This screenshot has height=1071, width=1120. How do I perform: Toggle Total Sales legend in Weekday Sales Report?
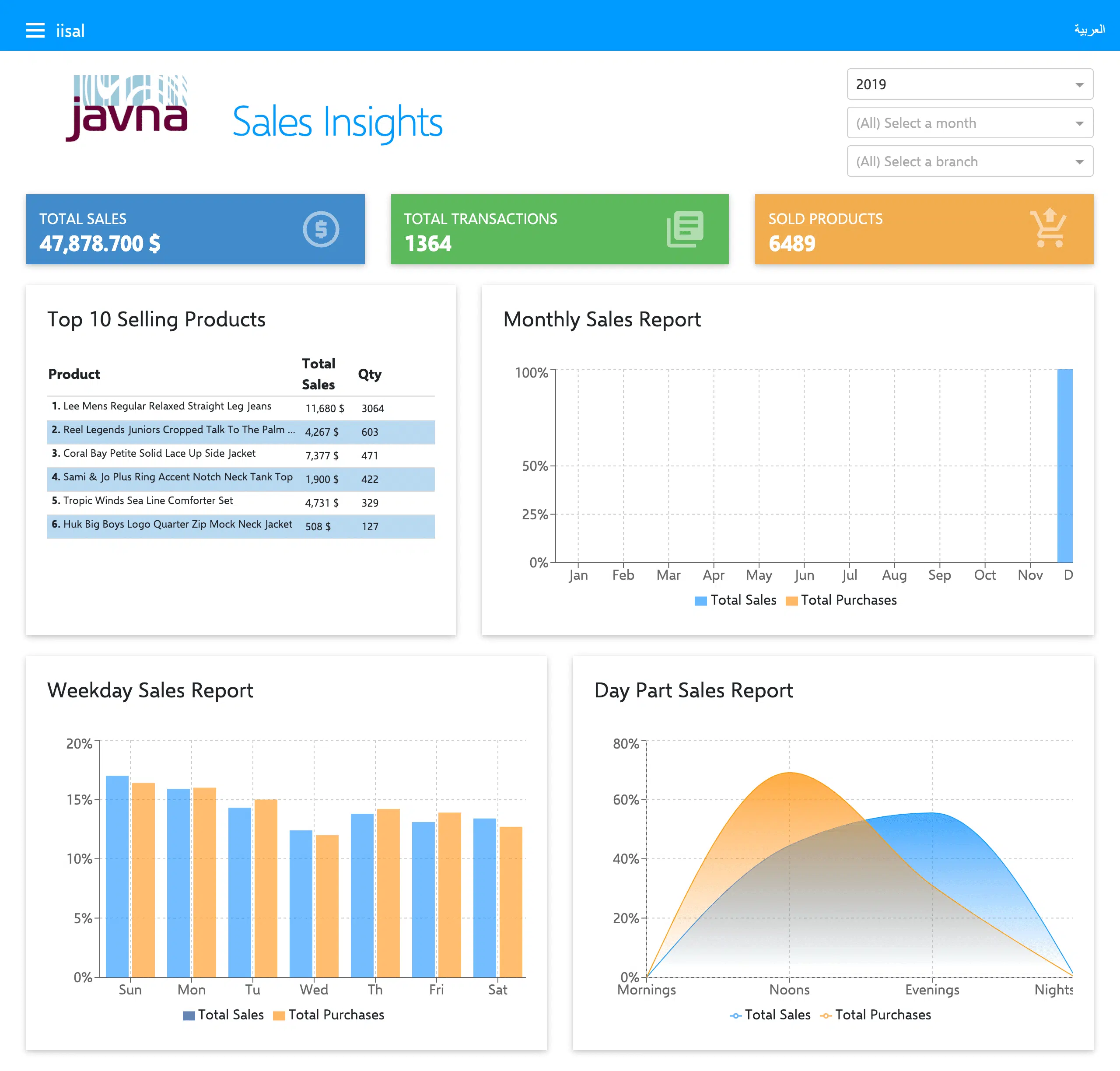point(223,1015)
